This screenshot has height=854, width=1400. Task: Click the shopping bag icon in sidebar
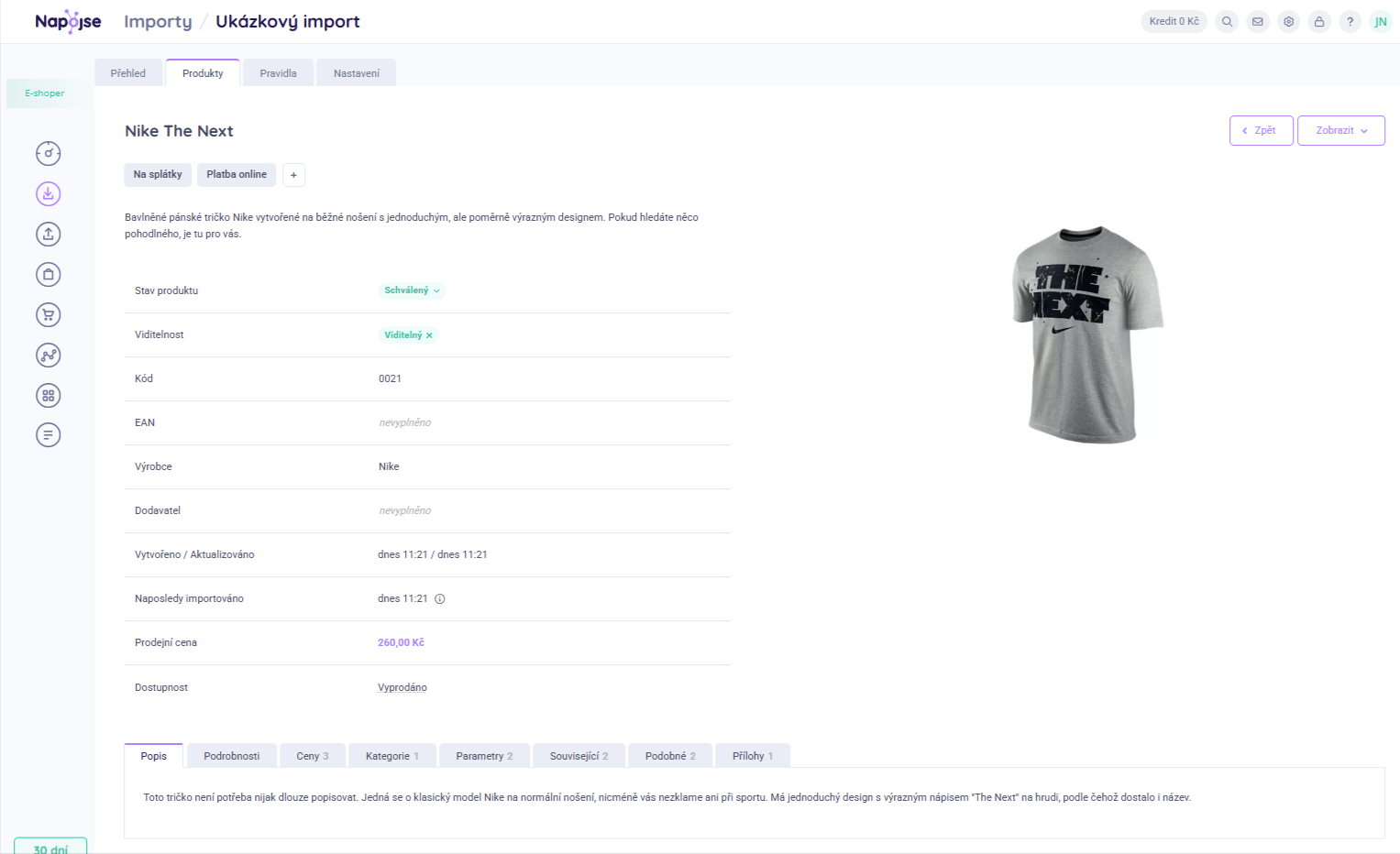[x=48, y=274]
